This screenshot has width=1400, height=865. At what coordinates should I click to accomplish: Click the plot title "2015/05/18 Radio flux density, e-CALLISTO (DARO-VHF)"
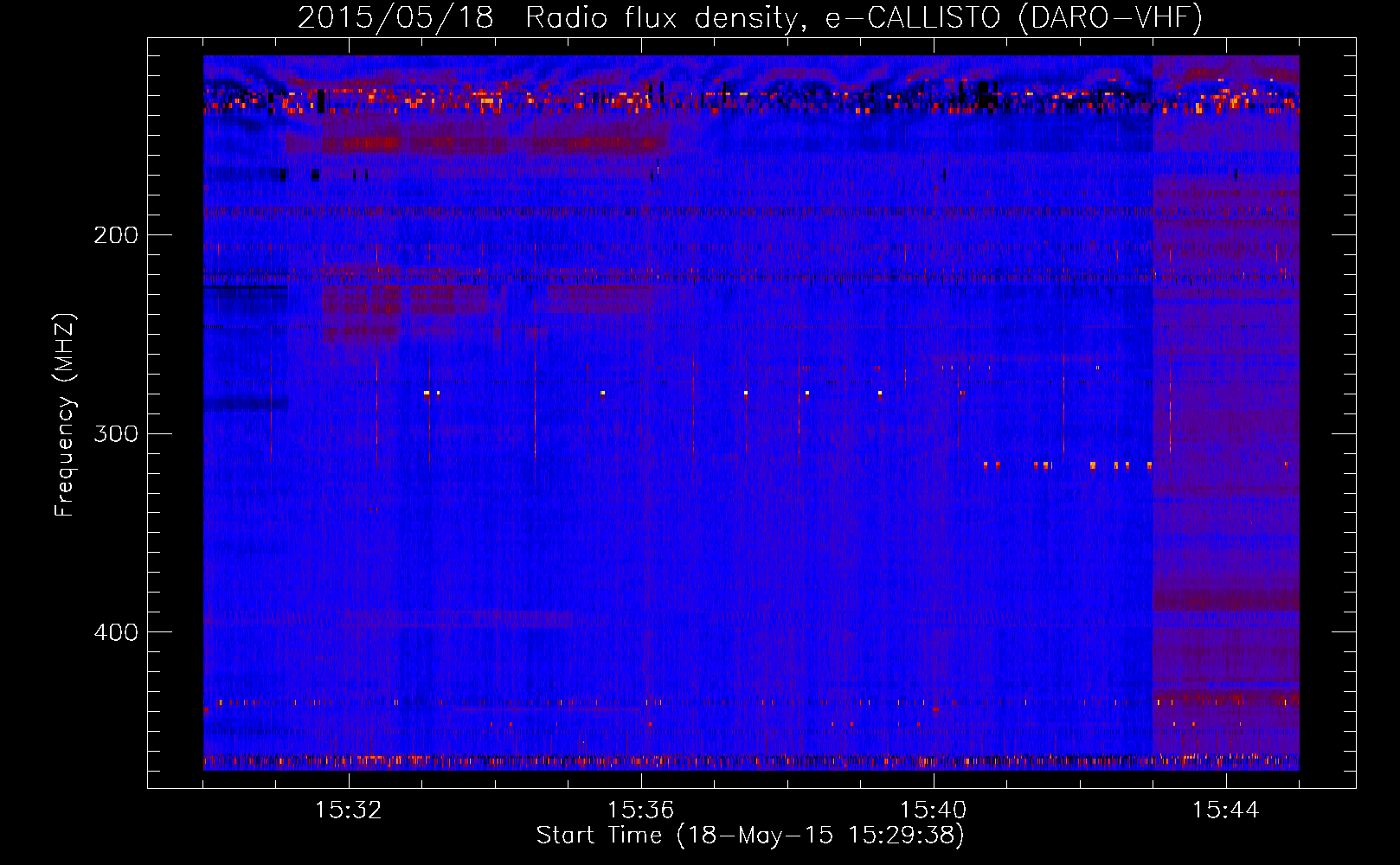(750, 17)
